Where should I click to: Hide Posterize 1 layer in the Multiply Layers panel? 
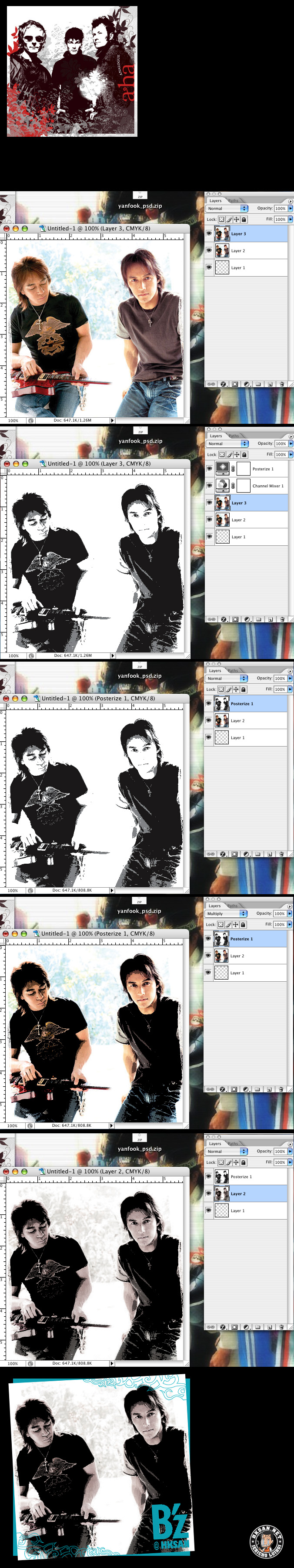click(209, 939)
